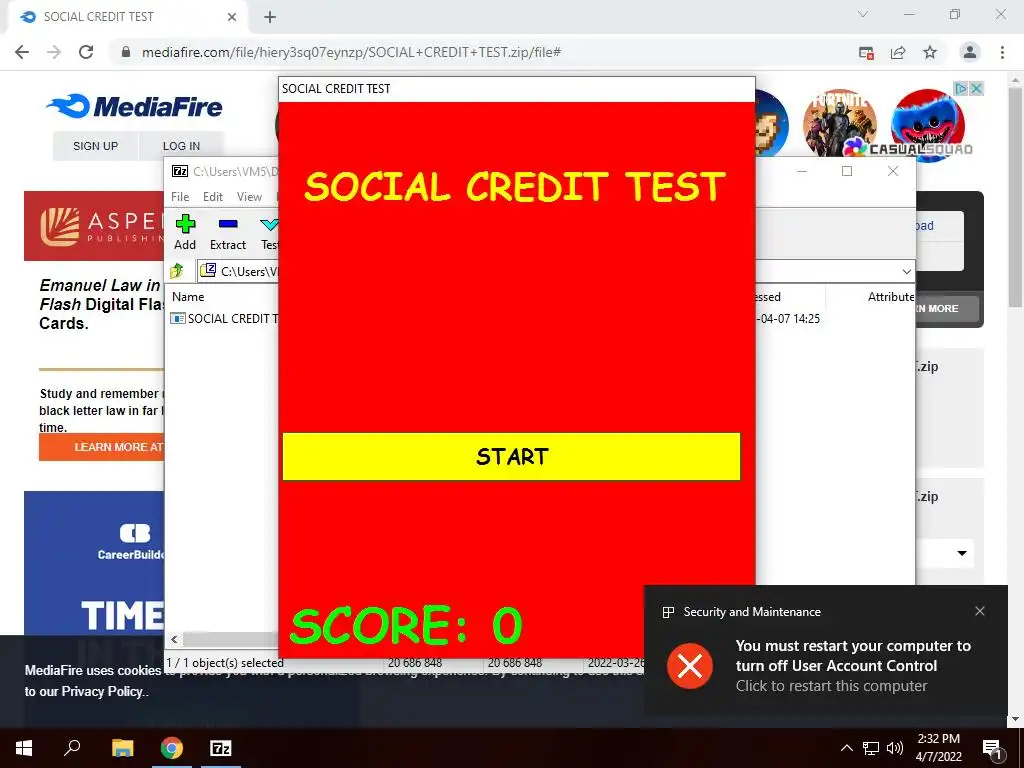Screen dimensions: 1024x768
Task: Click the Attributes column header in 7-Zip
Action: tap(890, 296)
